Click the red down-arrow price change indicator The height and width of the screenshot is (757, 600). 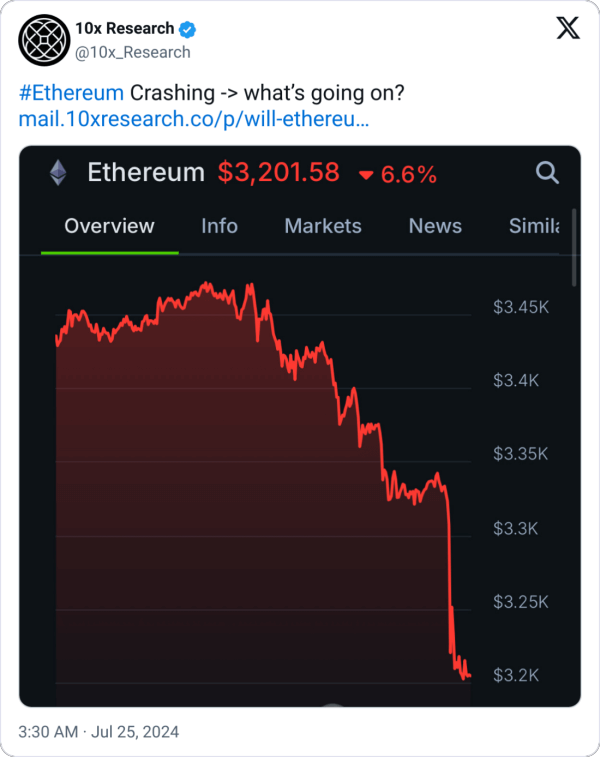point(366,175)
